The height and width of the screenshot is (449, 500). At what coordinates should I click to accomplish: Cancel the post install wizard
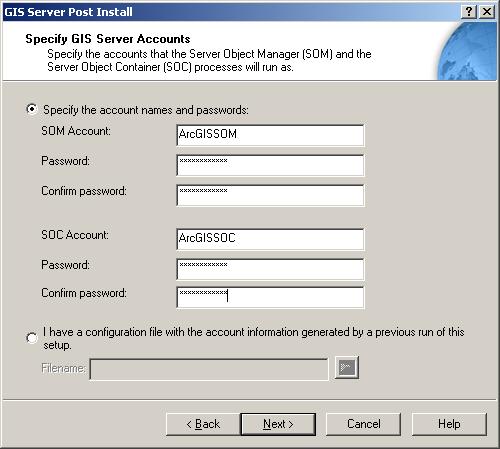click(x=363, y=424)
